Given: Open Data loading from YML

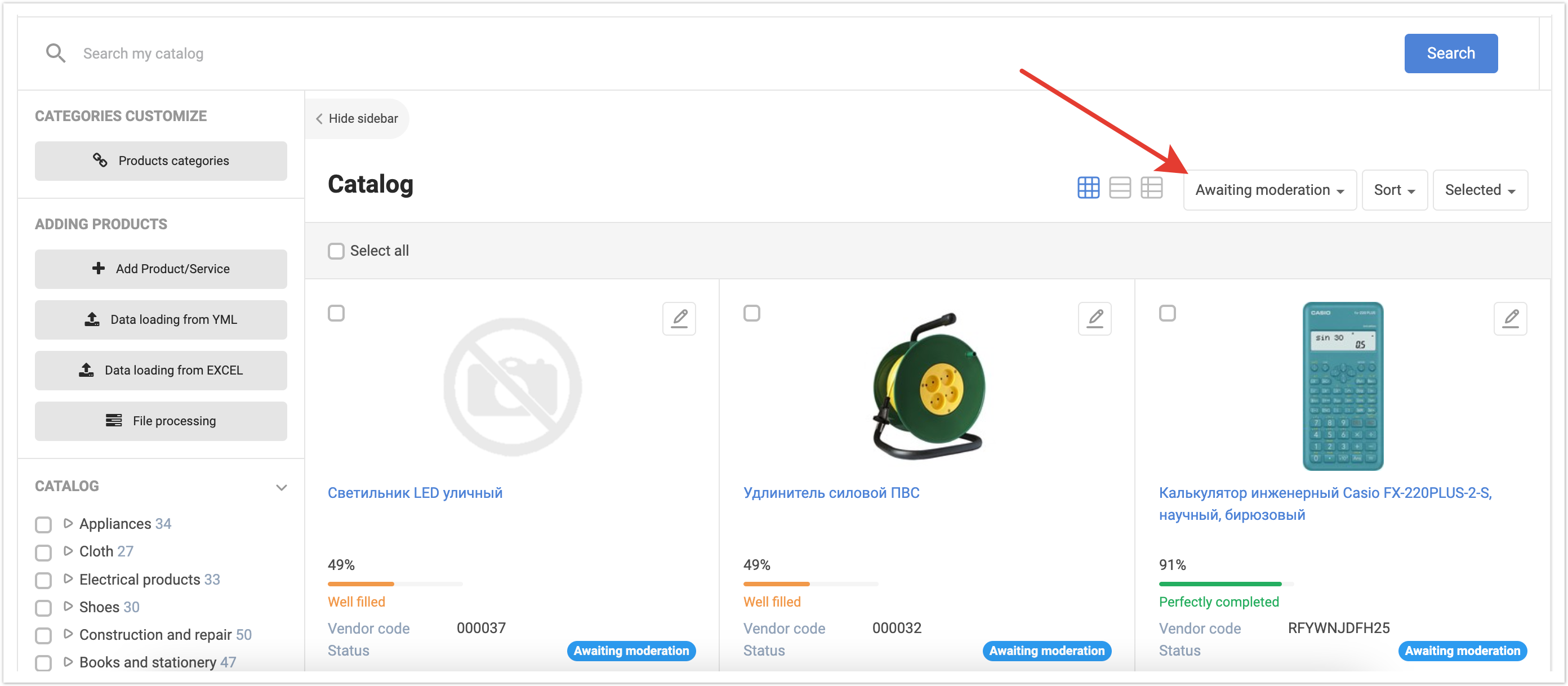Looking at the screenshot, I should pos(161,319).
